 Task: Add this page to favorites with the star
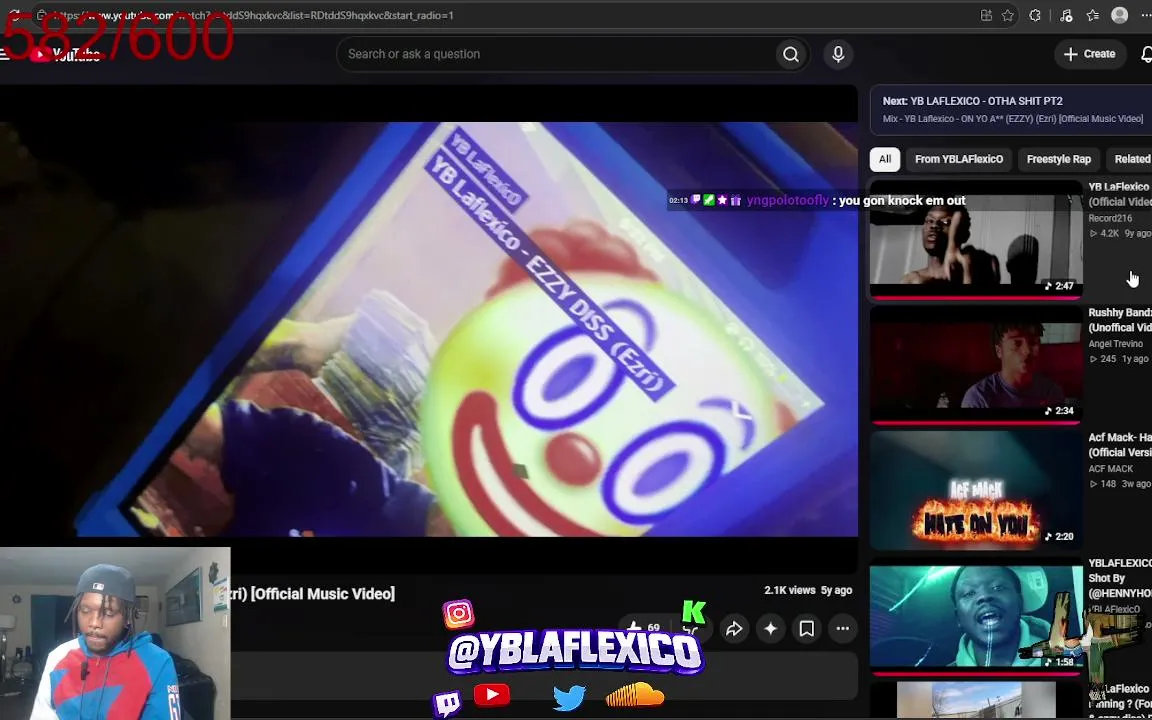(1007, 15)
